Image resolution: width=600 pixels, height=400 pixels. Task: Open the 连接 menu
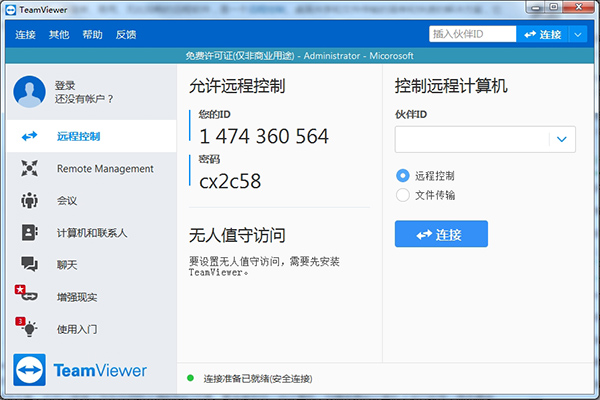(x=25, y=35)
